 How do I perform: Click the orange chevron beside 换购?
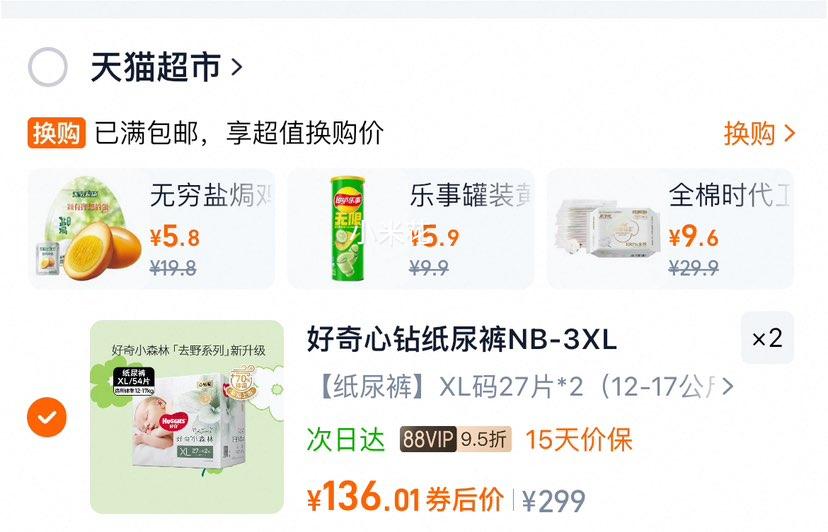pyautogui.click(x=789, y=133)
